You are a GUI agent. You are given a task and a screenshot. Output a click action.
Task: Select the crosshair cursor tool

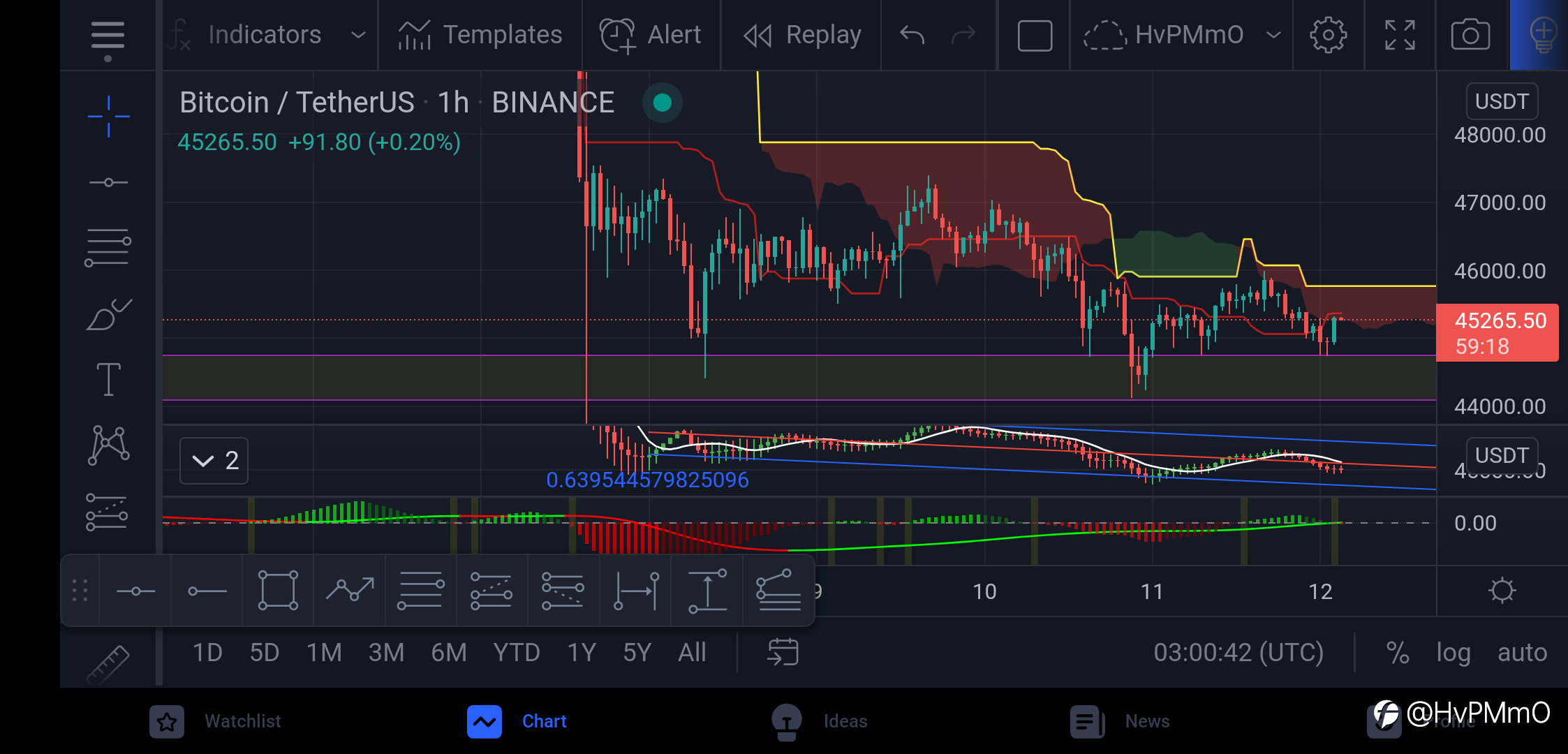coord(108,116)
